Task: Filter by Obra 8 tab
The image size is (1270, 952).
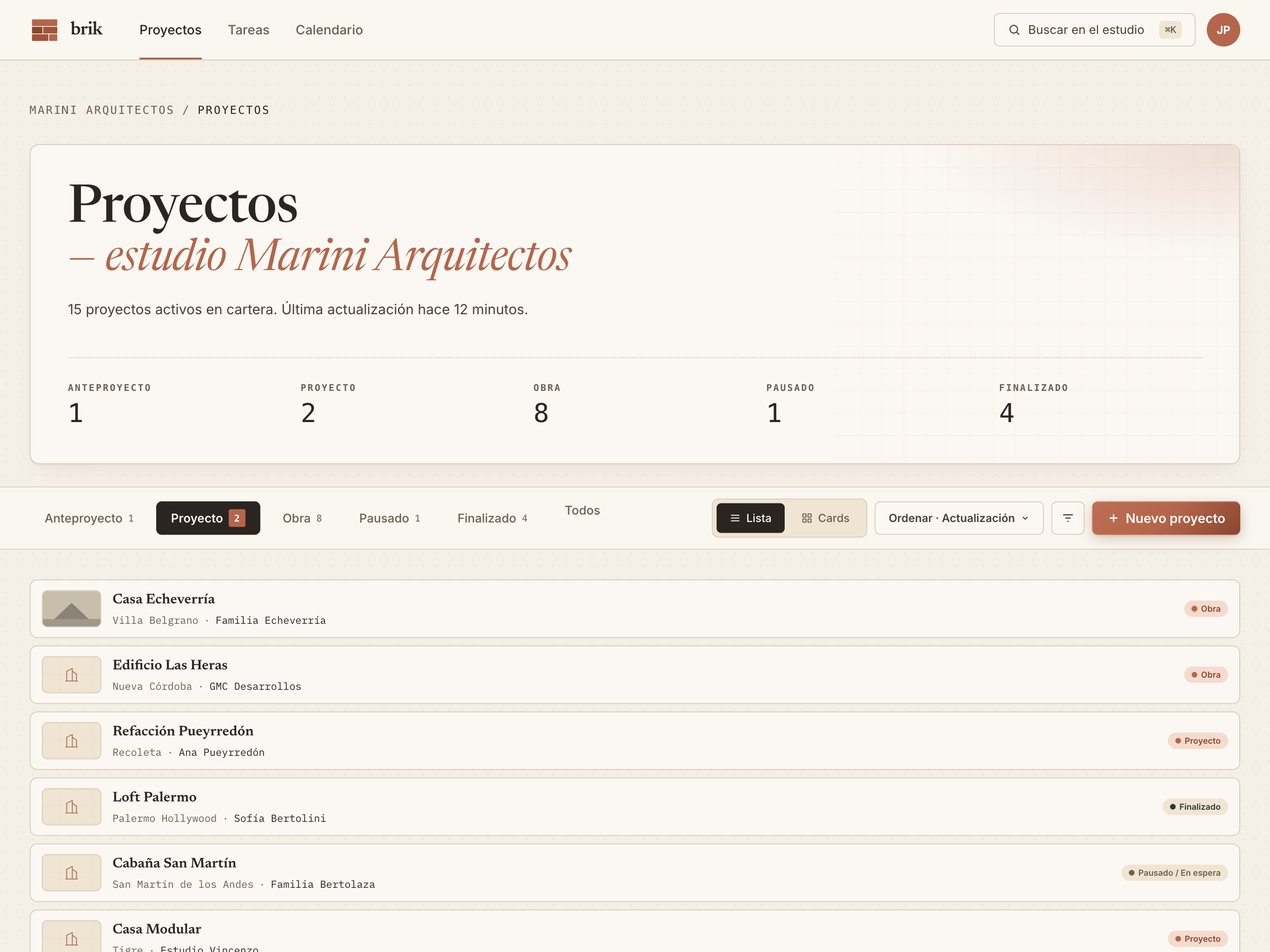Action: point(303,518)
